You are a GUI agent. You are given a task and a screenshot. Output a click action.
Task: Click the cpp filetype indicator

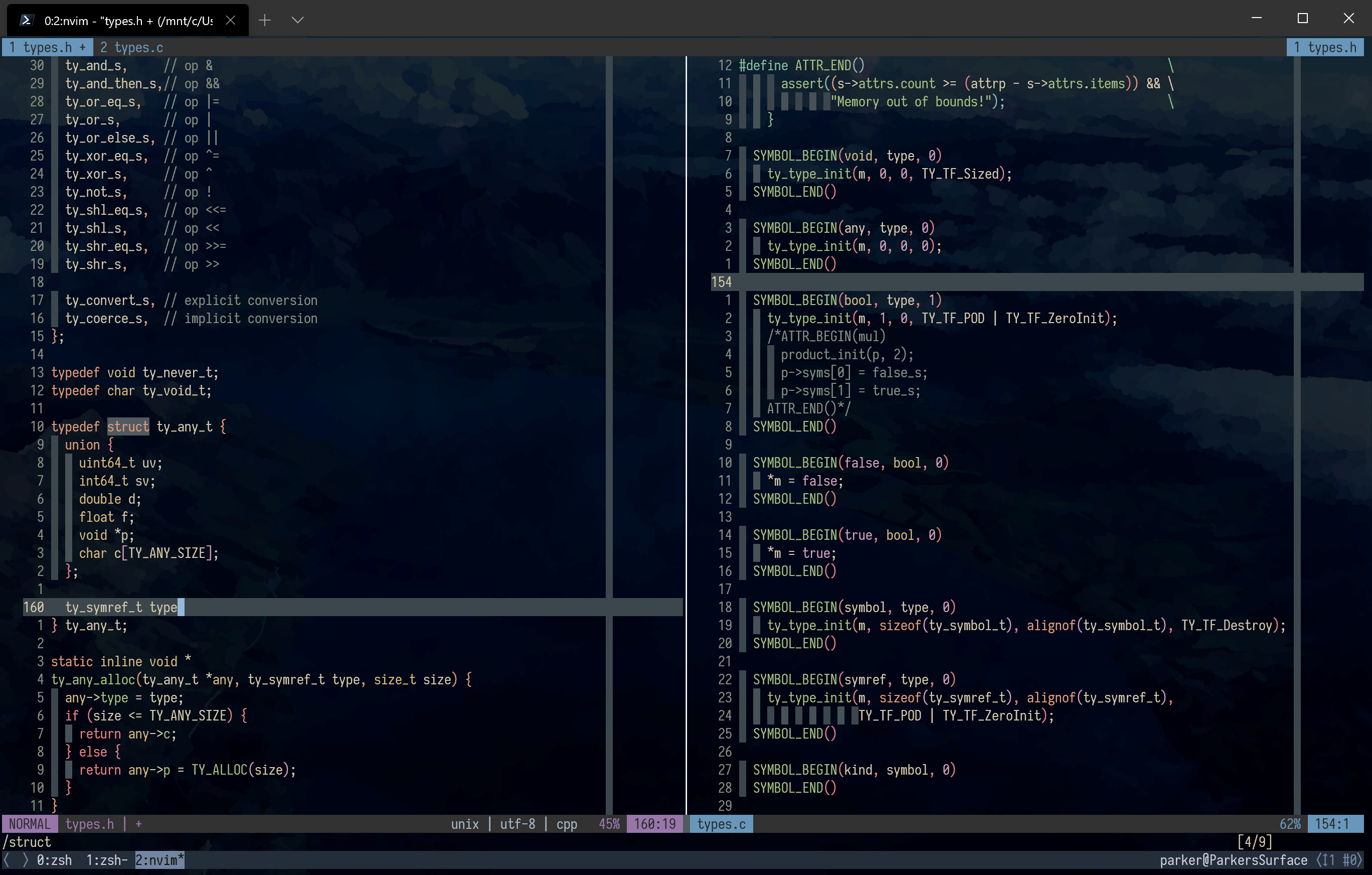[x=567, y=824]
